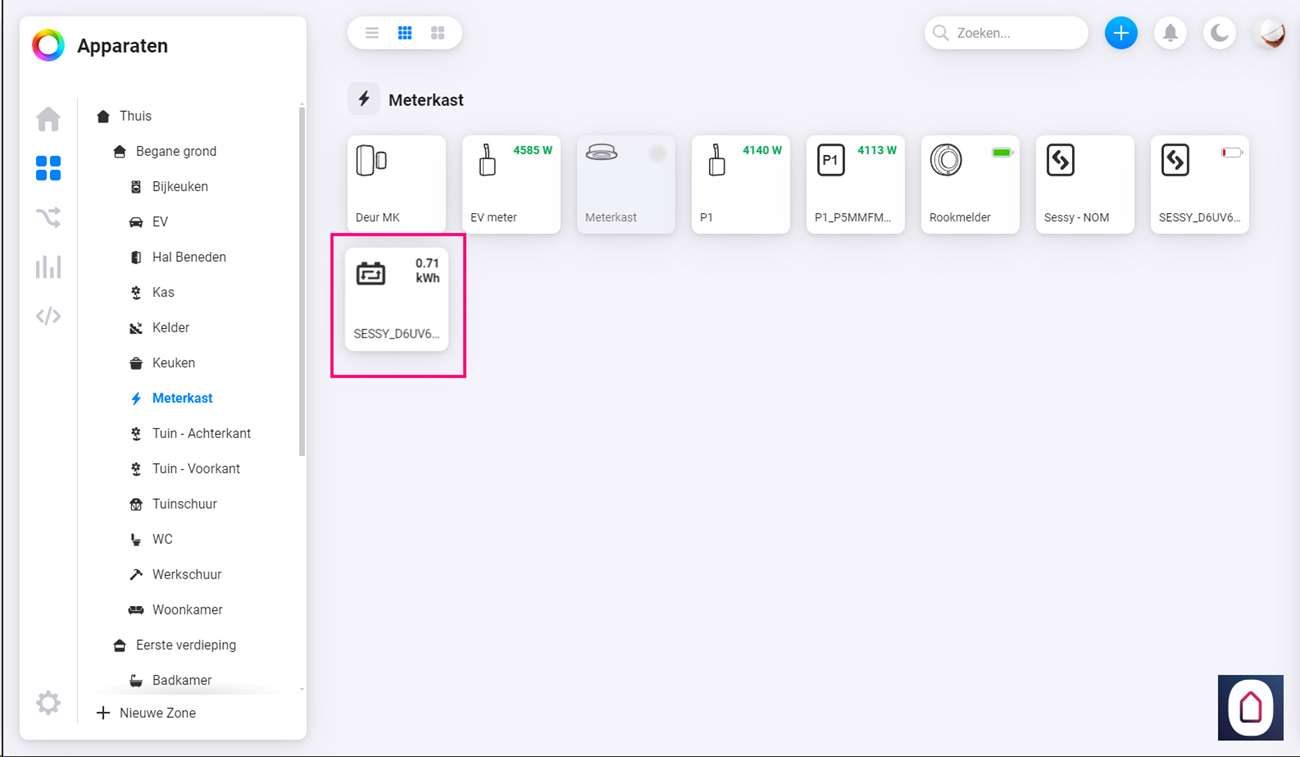Open the Deur MK device tile

point(397,185)
